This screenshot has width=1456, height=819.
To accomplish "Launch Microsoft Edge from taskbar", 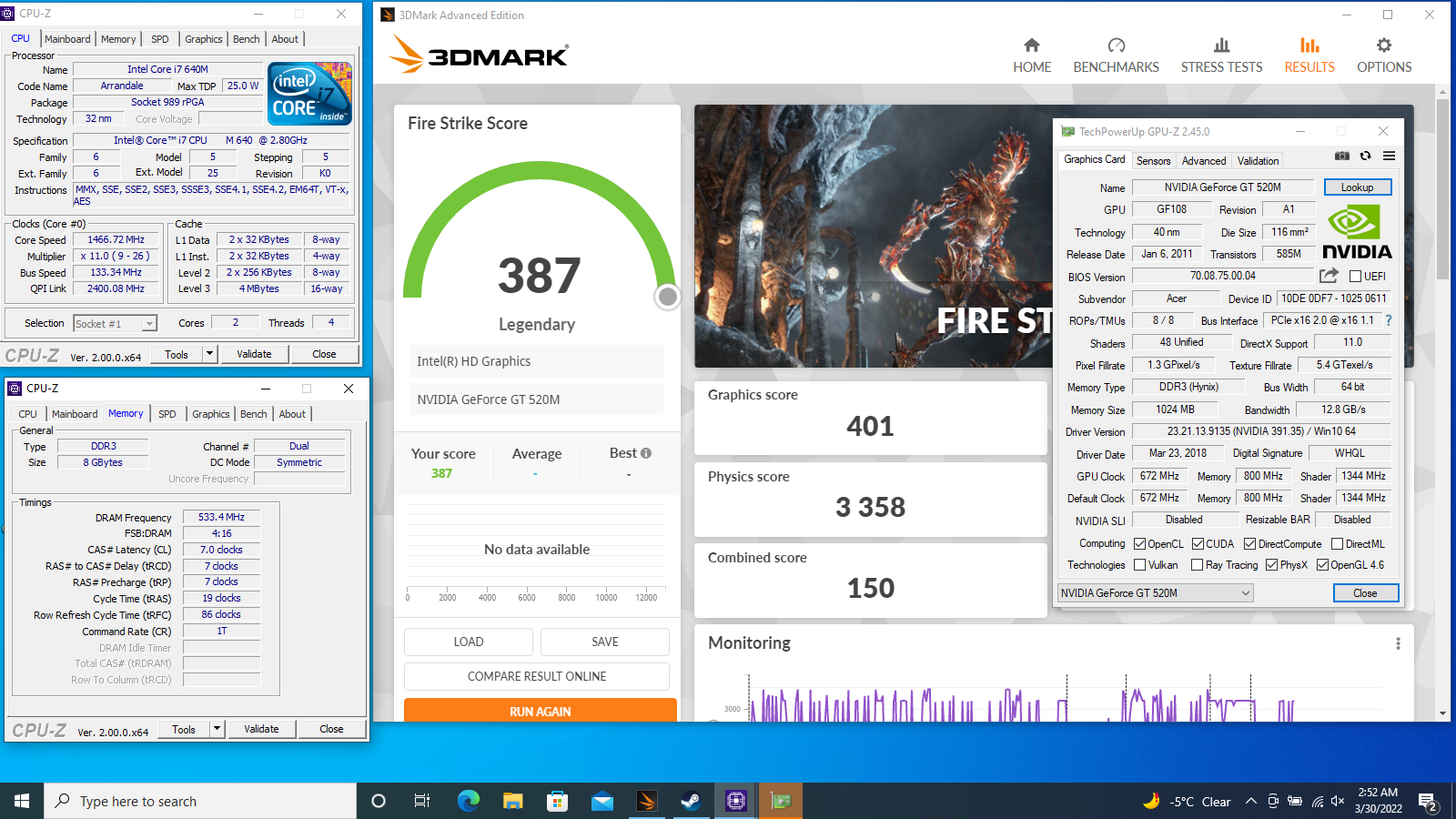I will point(468,801).
